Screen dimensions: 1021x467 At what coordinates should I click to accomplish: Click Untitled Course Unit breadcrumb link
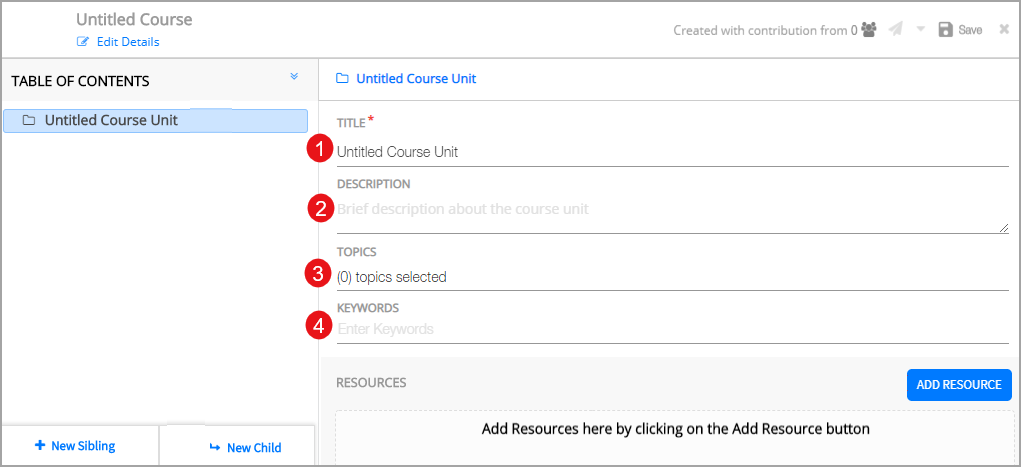(x=416, y=78)
